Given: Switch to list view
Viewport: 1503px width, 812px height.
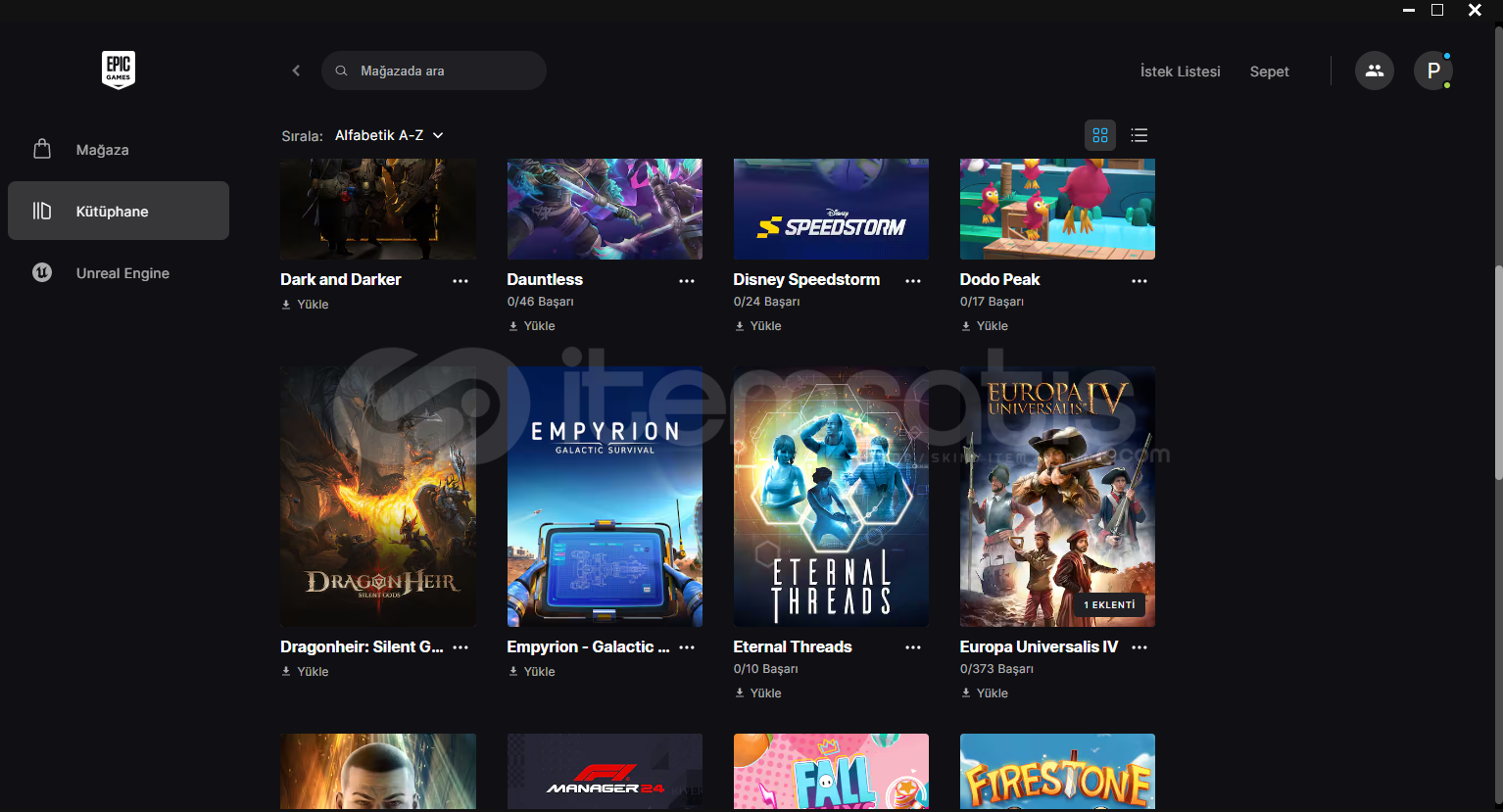Looking at the screenshot, I should (x=1139, y=135).
